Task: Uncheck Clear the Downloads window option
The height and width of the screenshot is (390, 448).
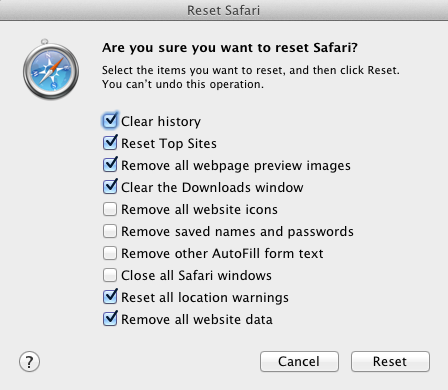Action: pos(110,187)
